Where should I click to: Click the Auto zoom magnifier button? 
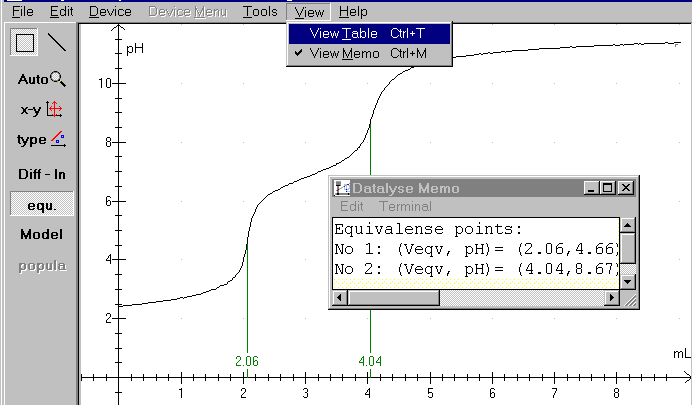pos(41,79)
